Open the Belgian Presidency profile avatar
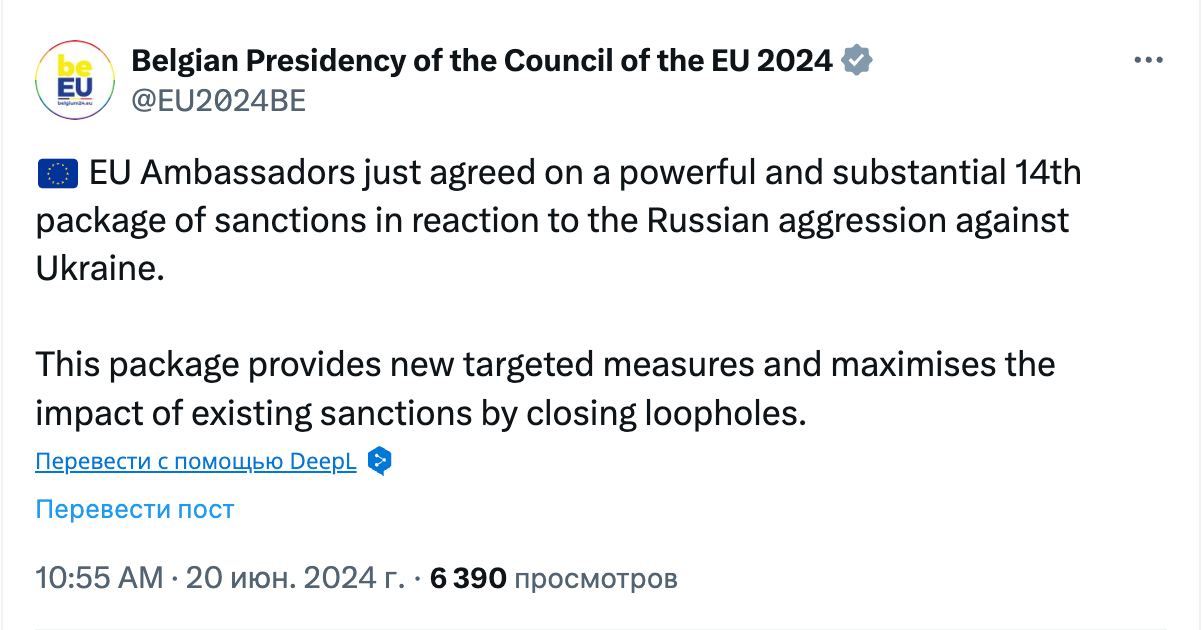The width and height of the screenshot is (1202, 630). coord(75,81)
